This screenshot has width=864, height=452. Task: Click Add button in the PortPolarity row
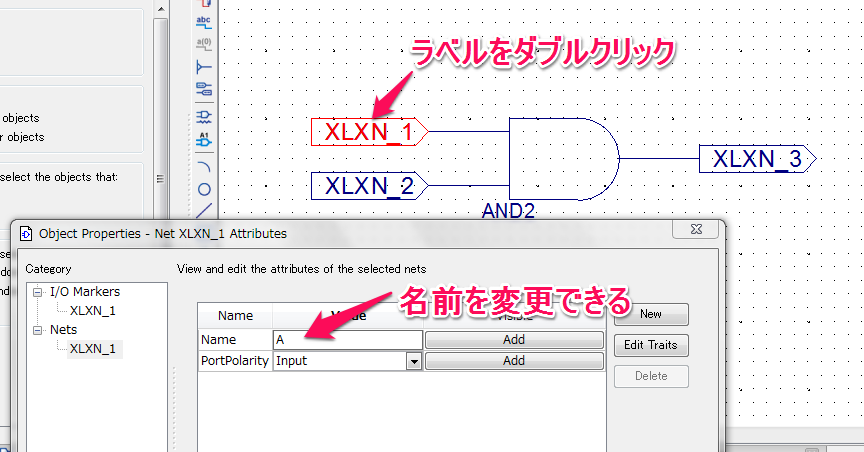tap(514, 361)
